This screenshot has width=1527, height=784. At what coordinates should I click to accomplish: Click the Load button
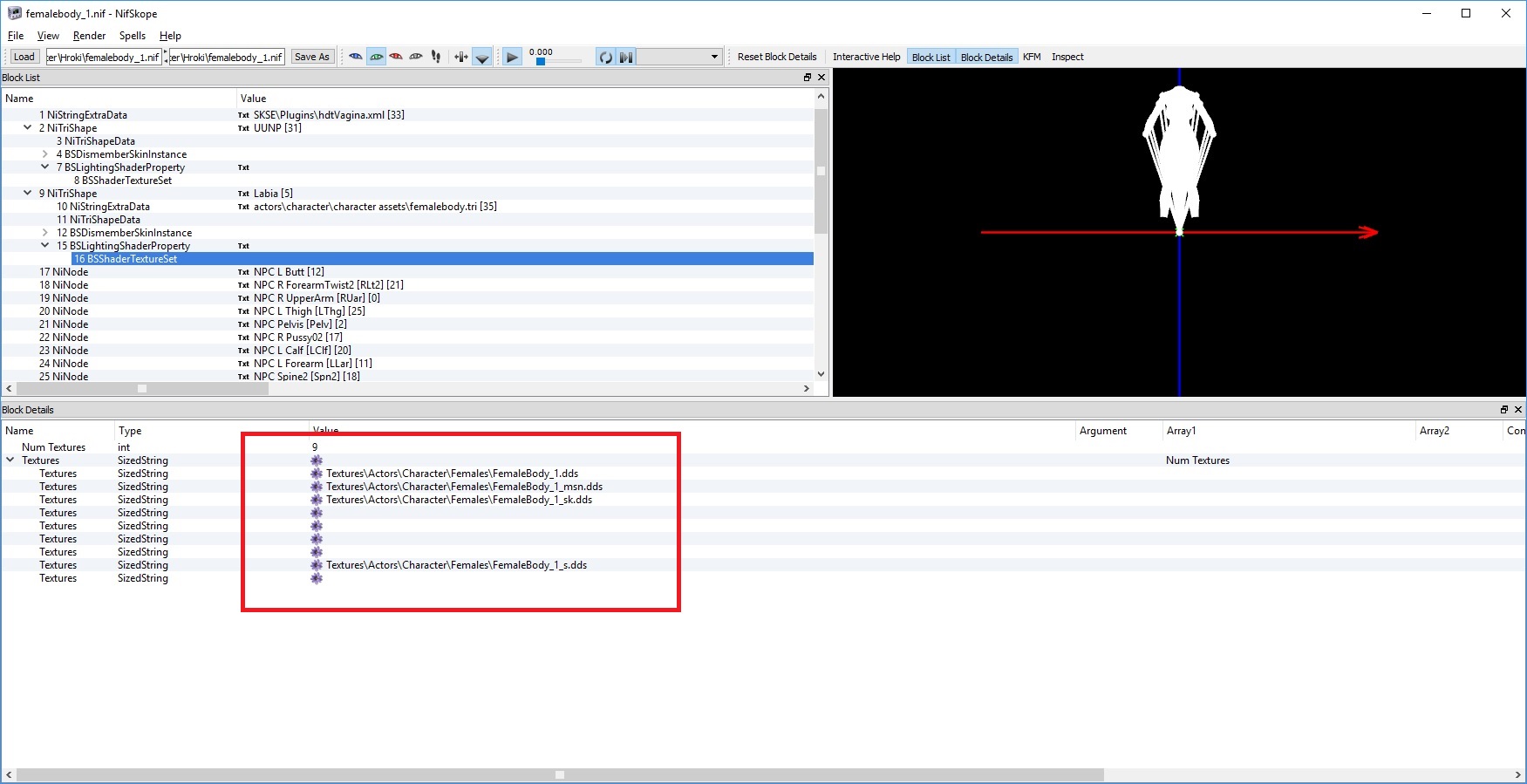coord(24,57)
